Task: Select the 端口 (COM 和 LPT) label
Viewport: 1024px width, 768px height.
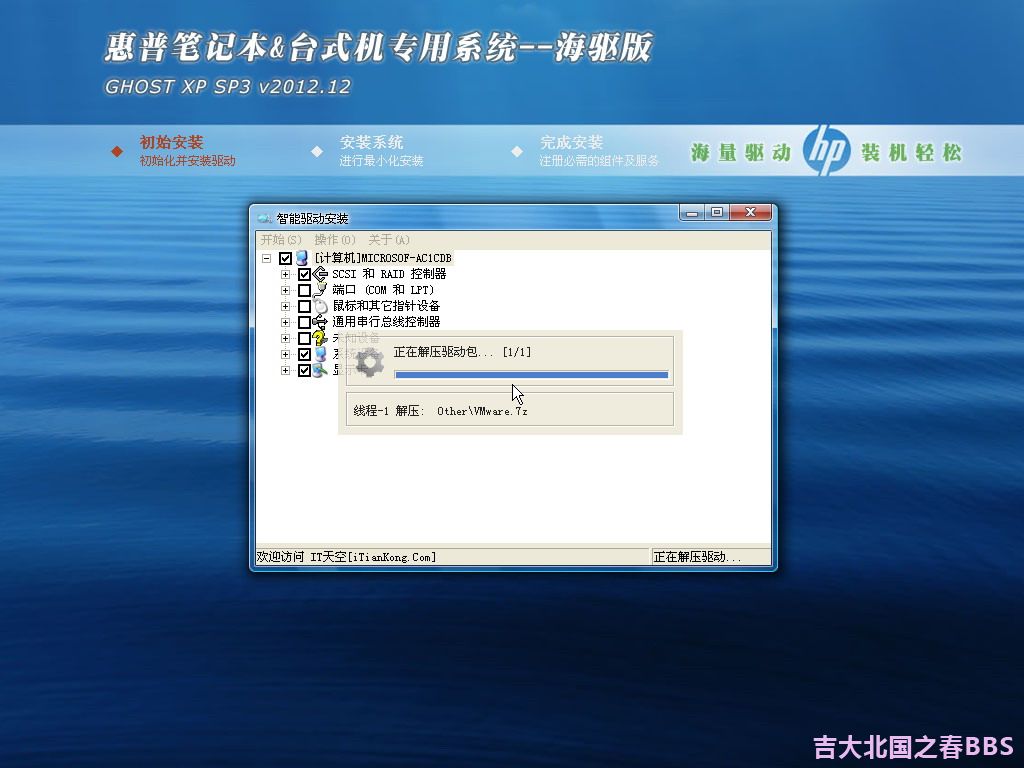Action: pyautogui.click(x=383, y=290)
